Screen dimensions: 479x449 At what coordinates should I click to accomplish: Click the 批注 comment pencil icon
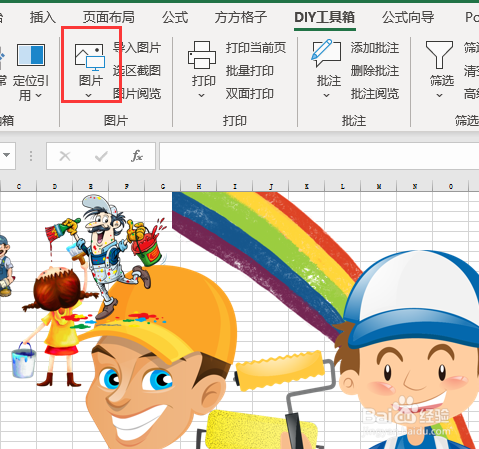[326, 53]
